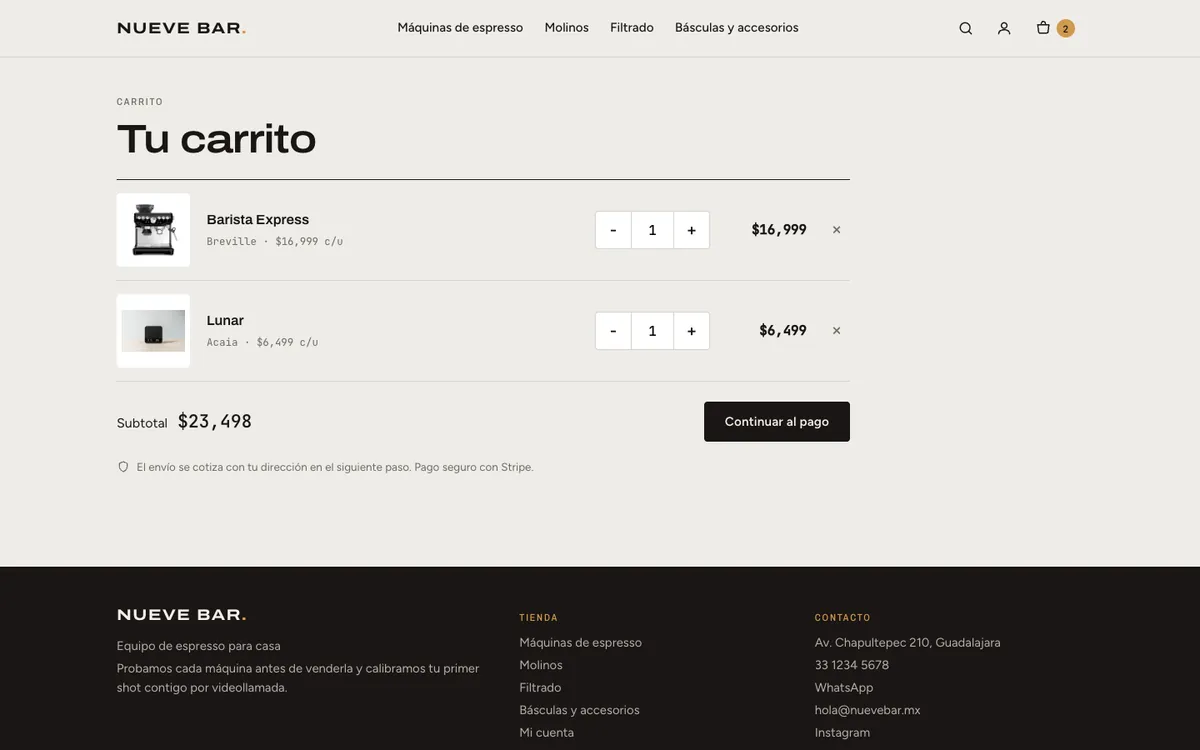Open the Barista Express product thumbnail
The image size is (1200, 750).
click(x=153, y=230)
